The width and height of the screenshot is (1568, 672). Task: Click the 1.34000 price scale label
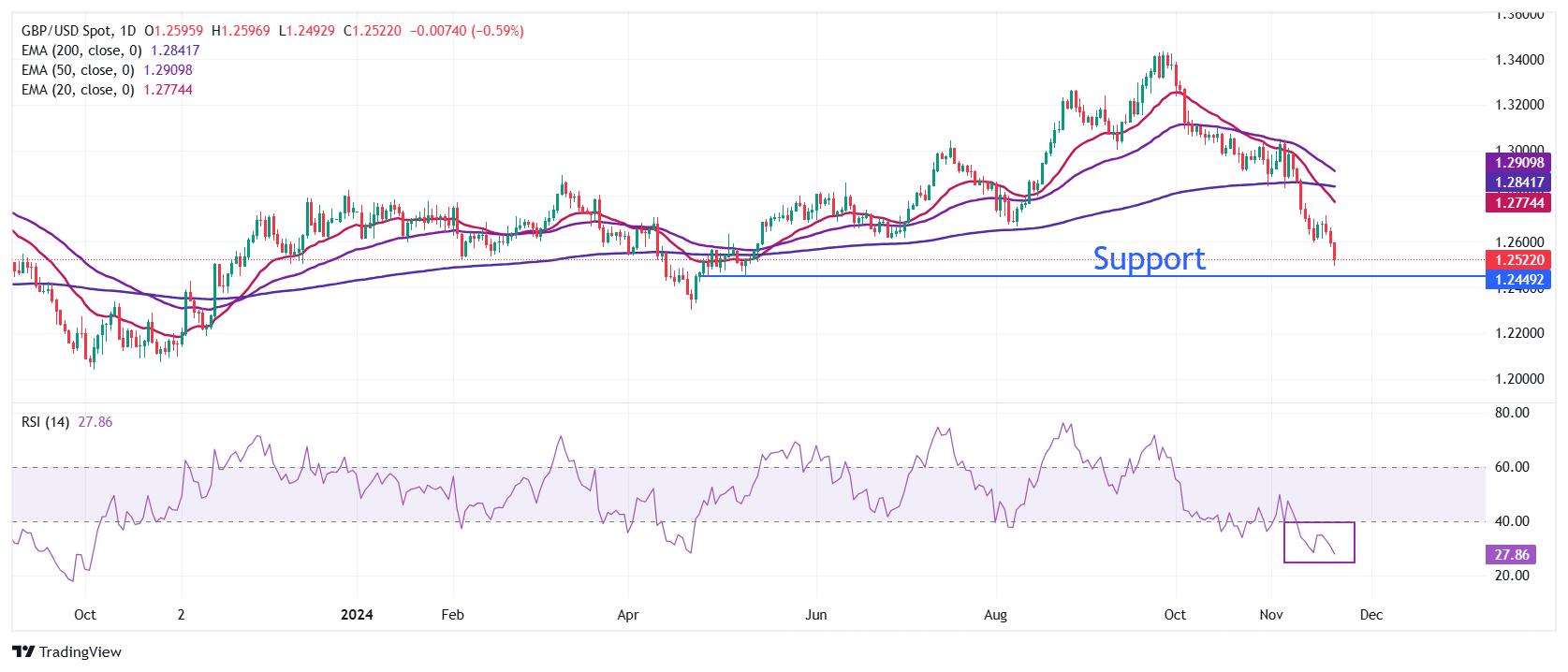click(x=1519, y=60)
